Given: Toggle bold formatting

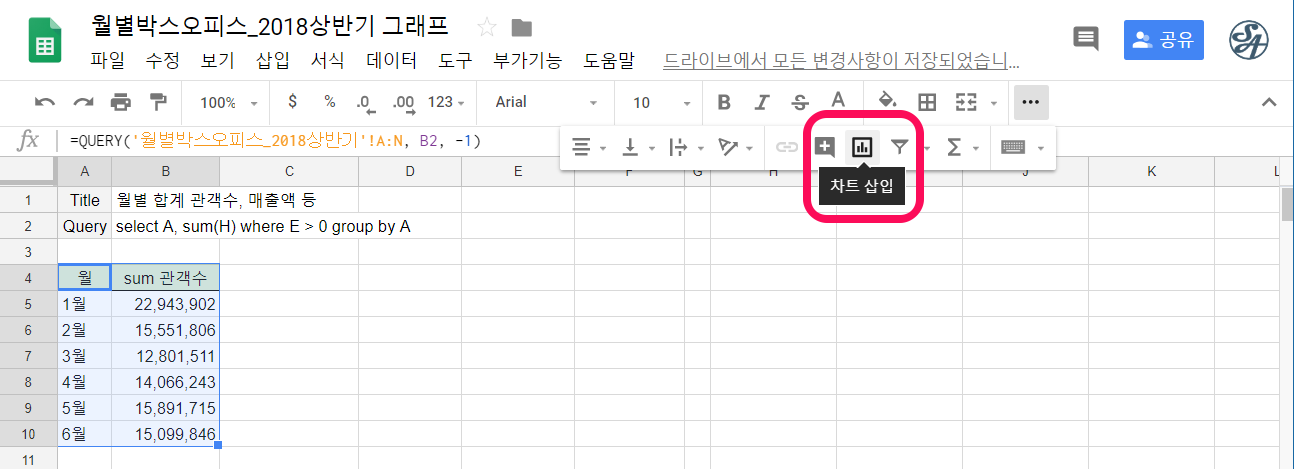Looking at the screenshot, I should click(x=724, y=102).
